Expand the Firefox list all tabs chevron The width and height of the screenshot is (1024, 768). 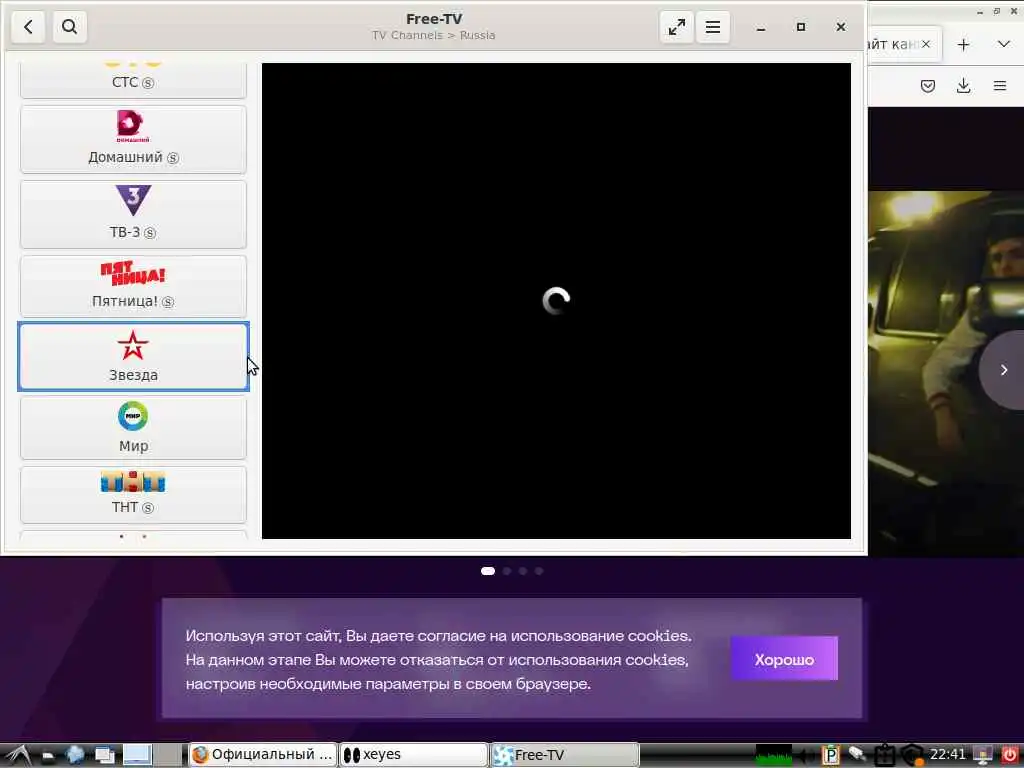pyautogui.click(x=1004, y=44)
